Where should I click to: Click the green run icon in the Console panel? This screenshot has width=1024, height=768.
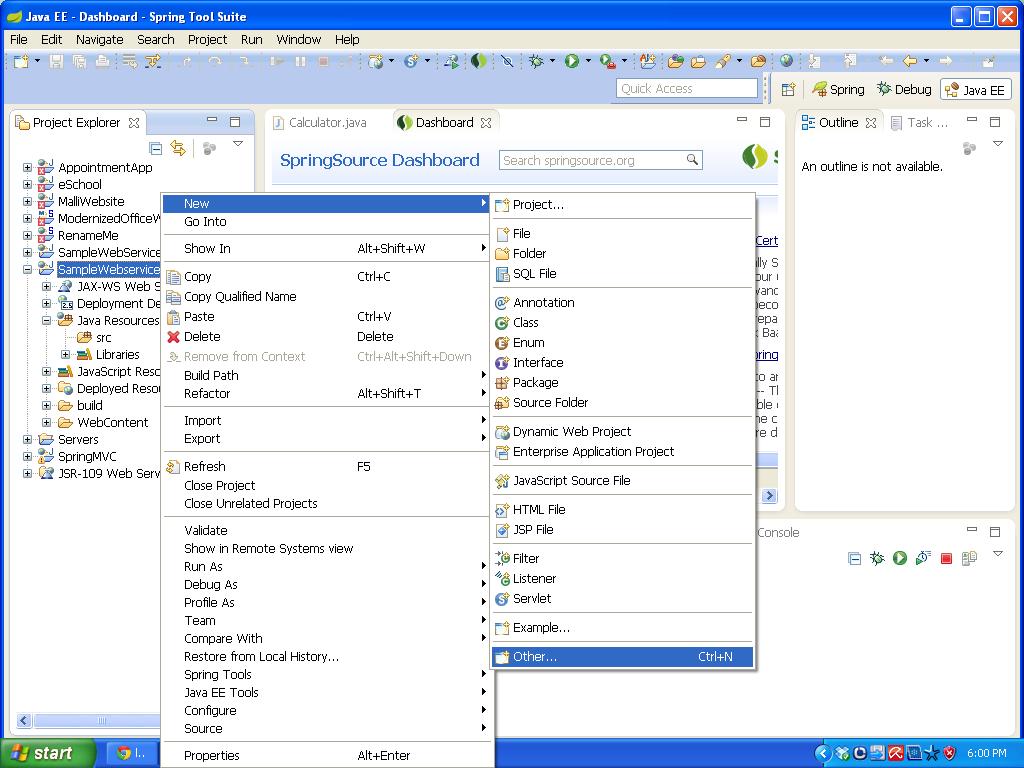900,558
